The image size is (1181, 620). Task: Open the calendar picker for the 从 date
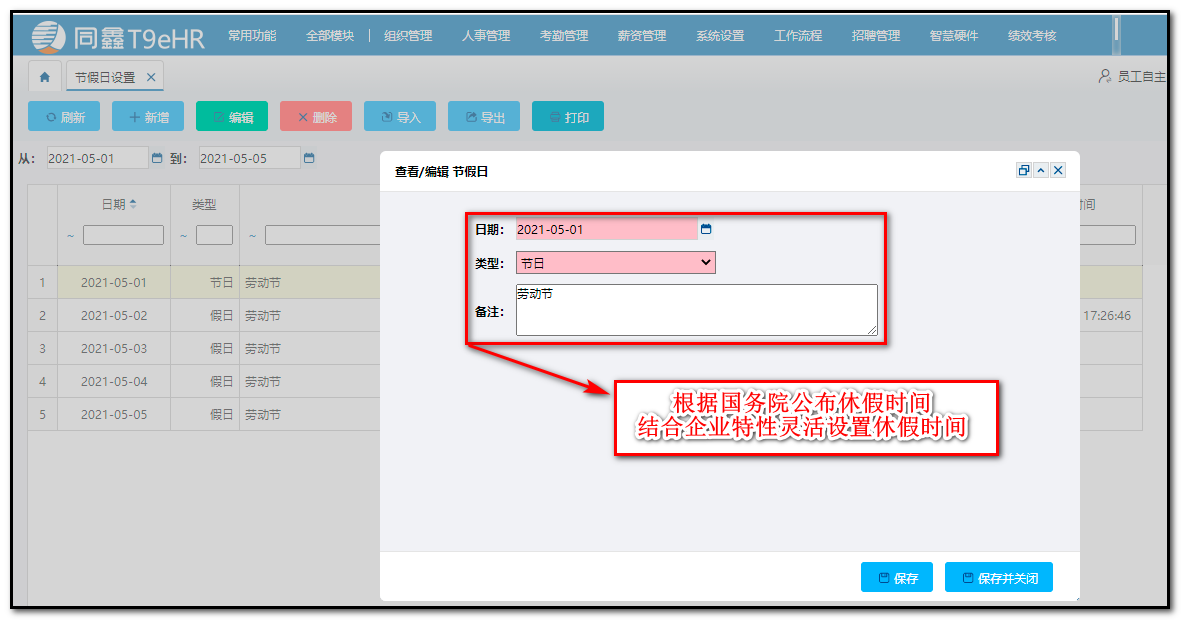pos(158,158)
